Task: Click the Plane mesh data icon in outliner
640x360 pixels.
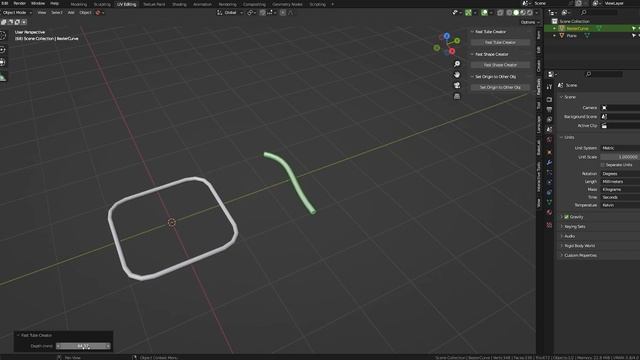Action: tap(587, 36)
